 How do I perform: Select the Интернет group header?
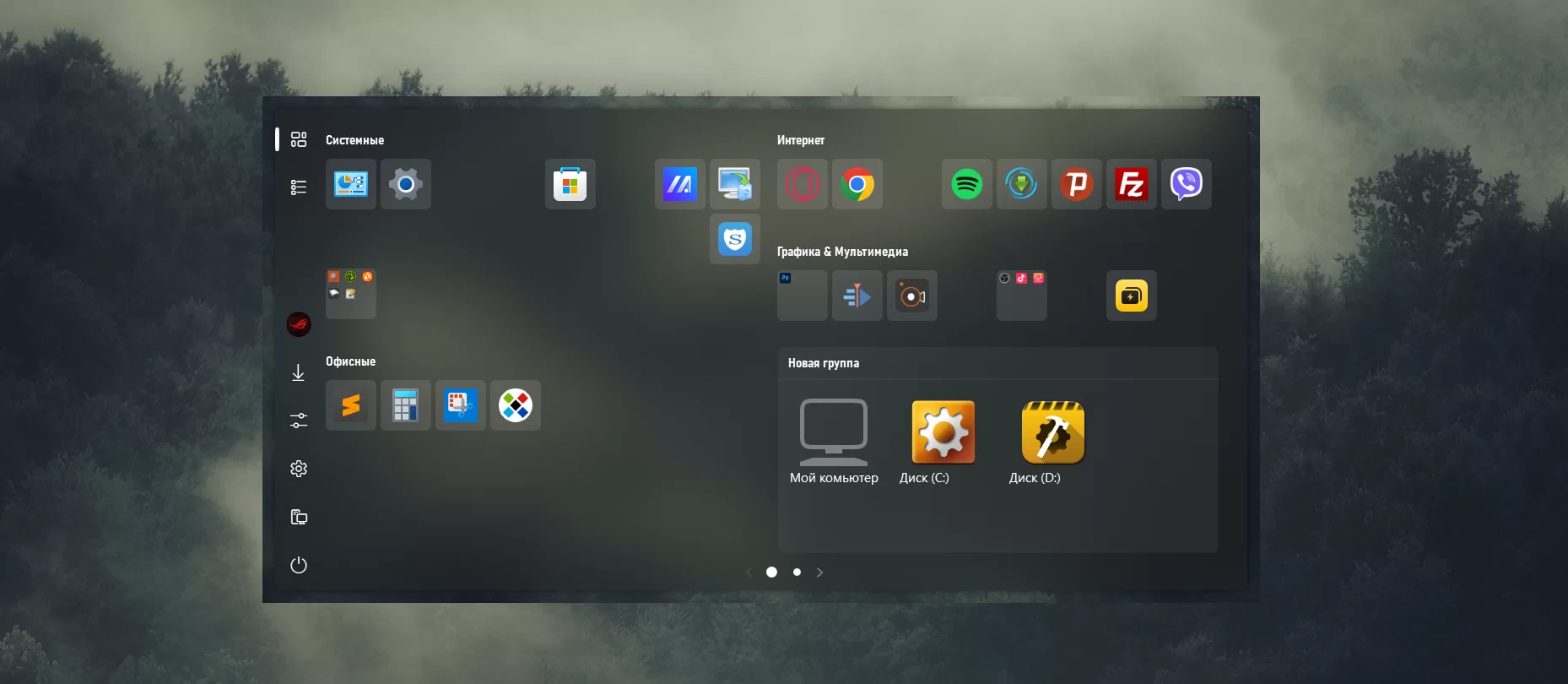(801, 140)
